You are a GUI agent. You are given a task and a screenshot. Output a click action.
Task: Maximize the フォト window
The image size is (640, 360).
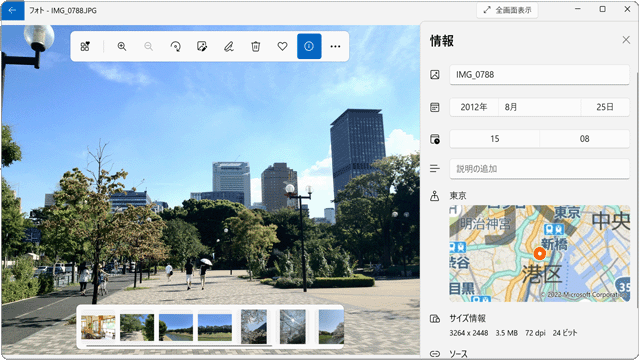(x=602, y=9)
